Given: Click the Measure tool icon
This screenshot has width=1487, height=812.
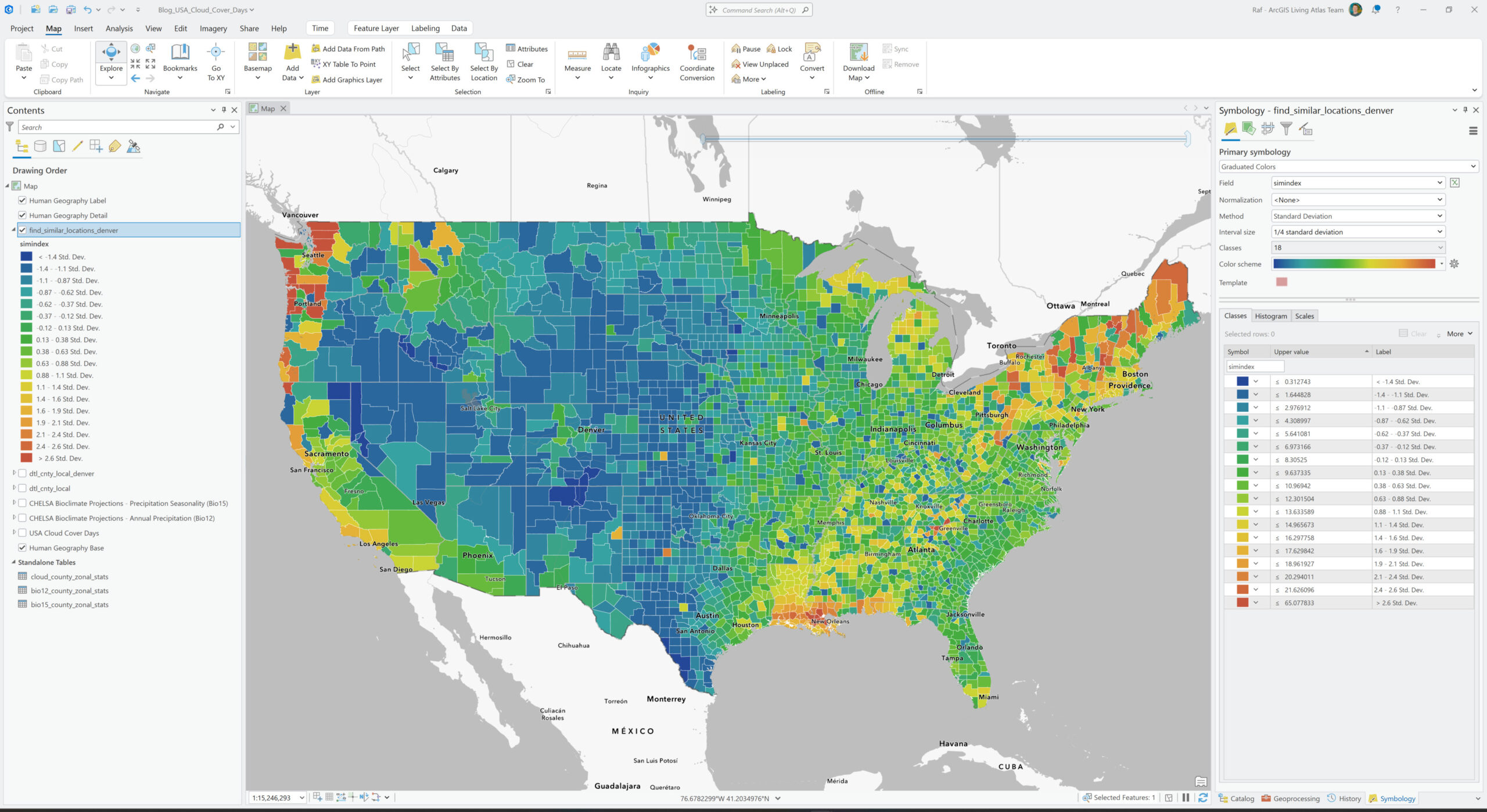Looking at the screenshot, I should [x=577, y=55].
